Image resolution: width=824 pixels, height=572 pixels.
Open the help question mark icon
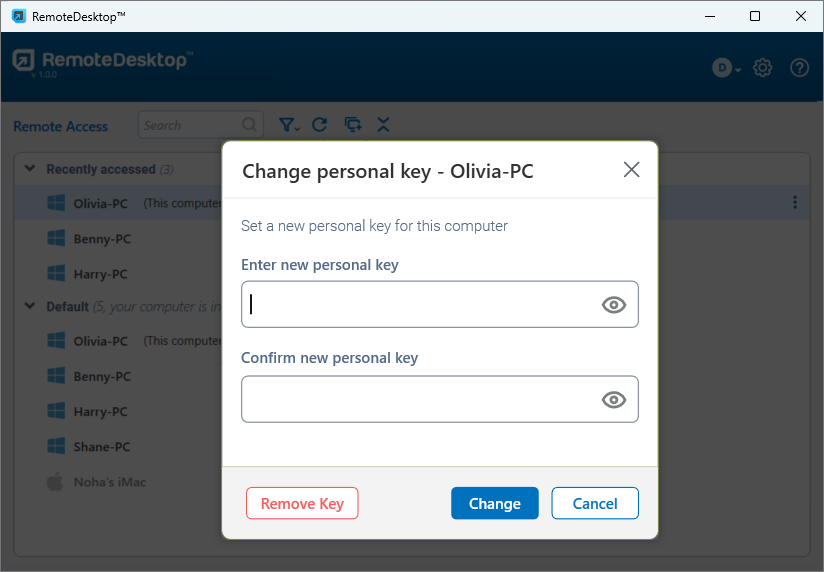[799, 68]
